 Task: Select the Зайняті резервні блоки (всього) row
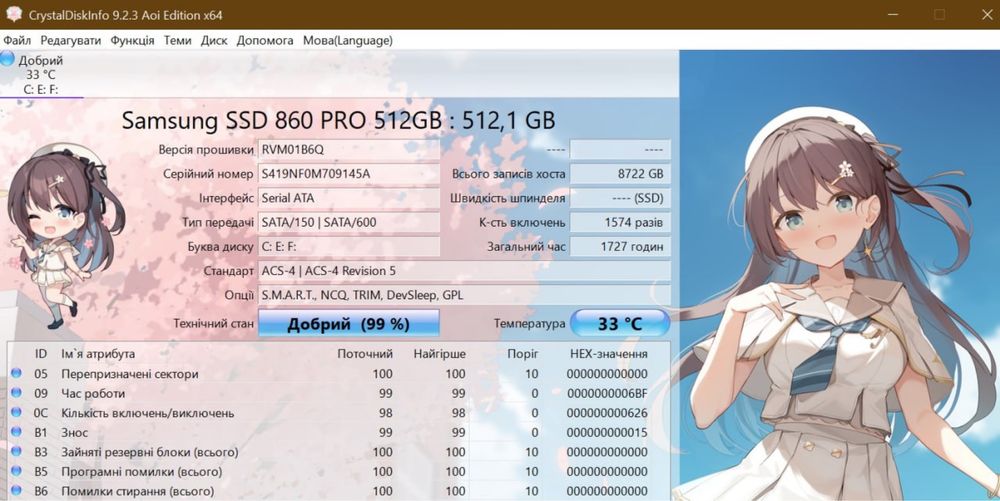point(338,453)
